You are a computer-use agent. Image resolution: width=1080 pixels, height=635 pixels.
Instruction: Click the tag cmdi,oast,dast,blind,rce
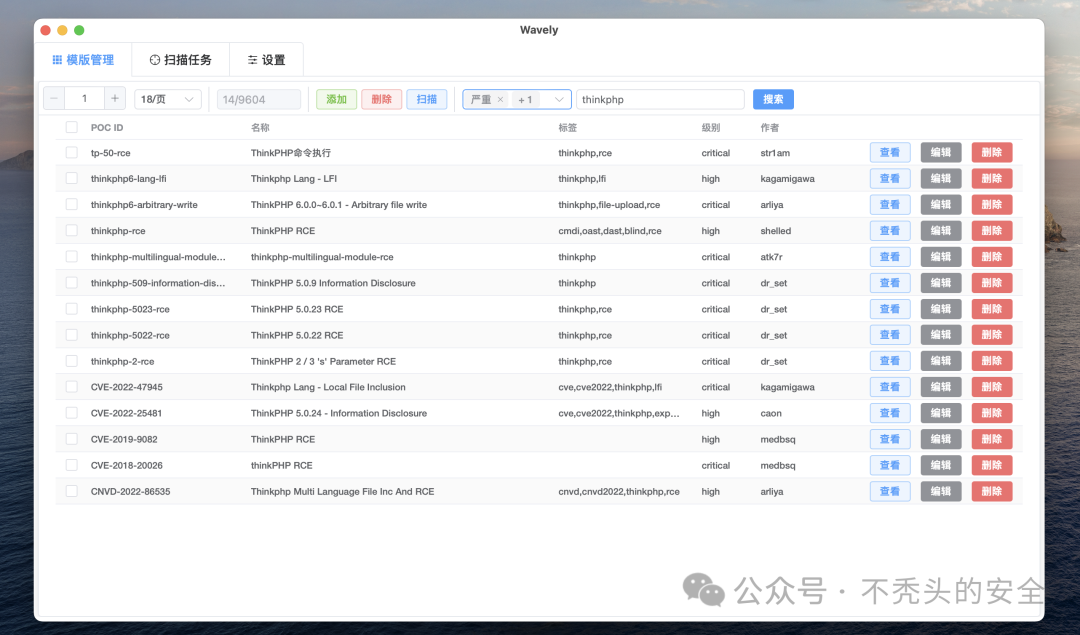(x=610, y=231)
